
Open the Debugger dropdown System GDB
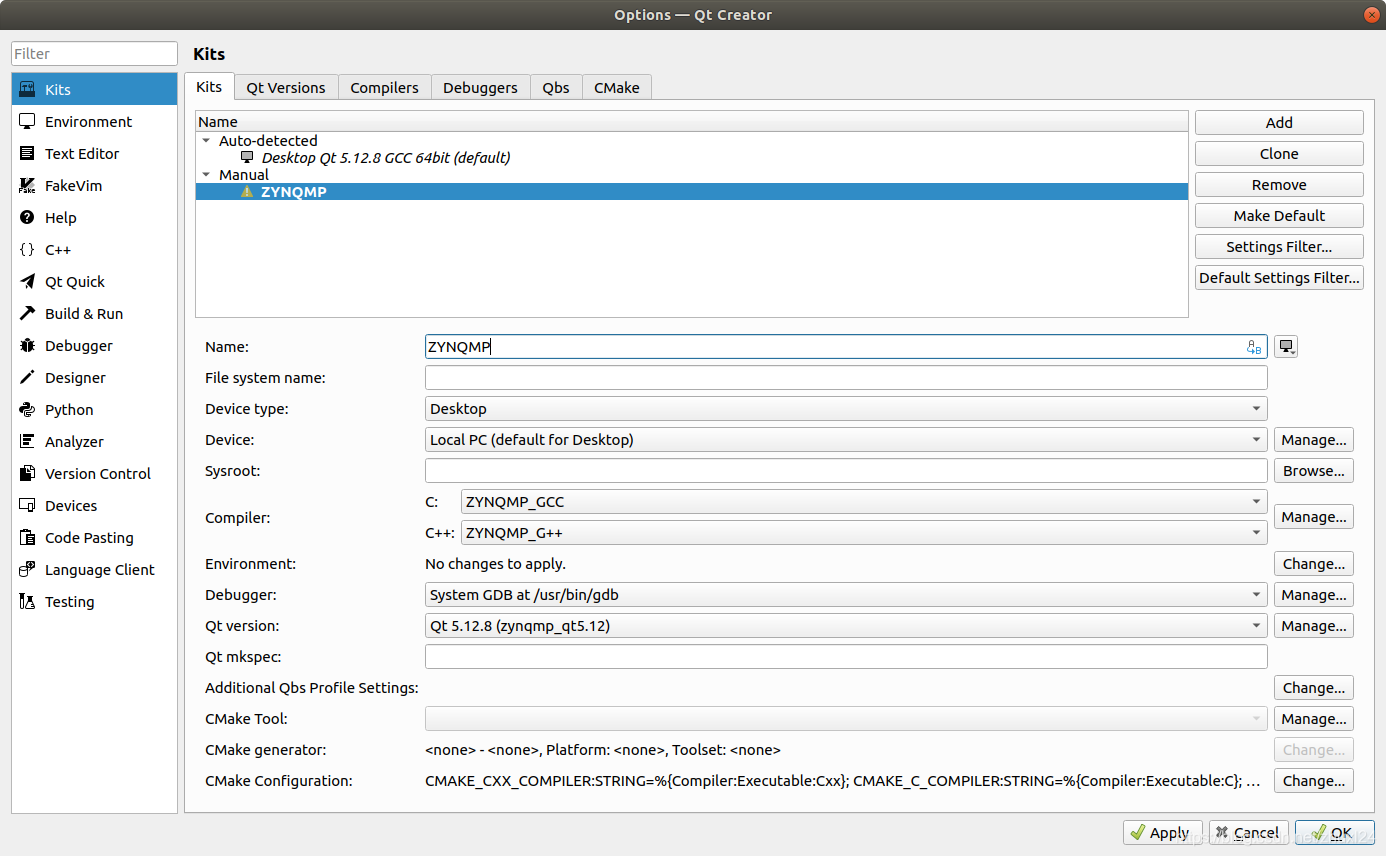click(846, 594)
